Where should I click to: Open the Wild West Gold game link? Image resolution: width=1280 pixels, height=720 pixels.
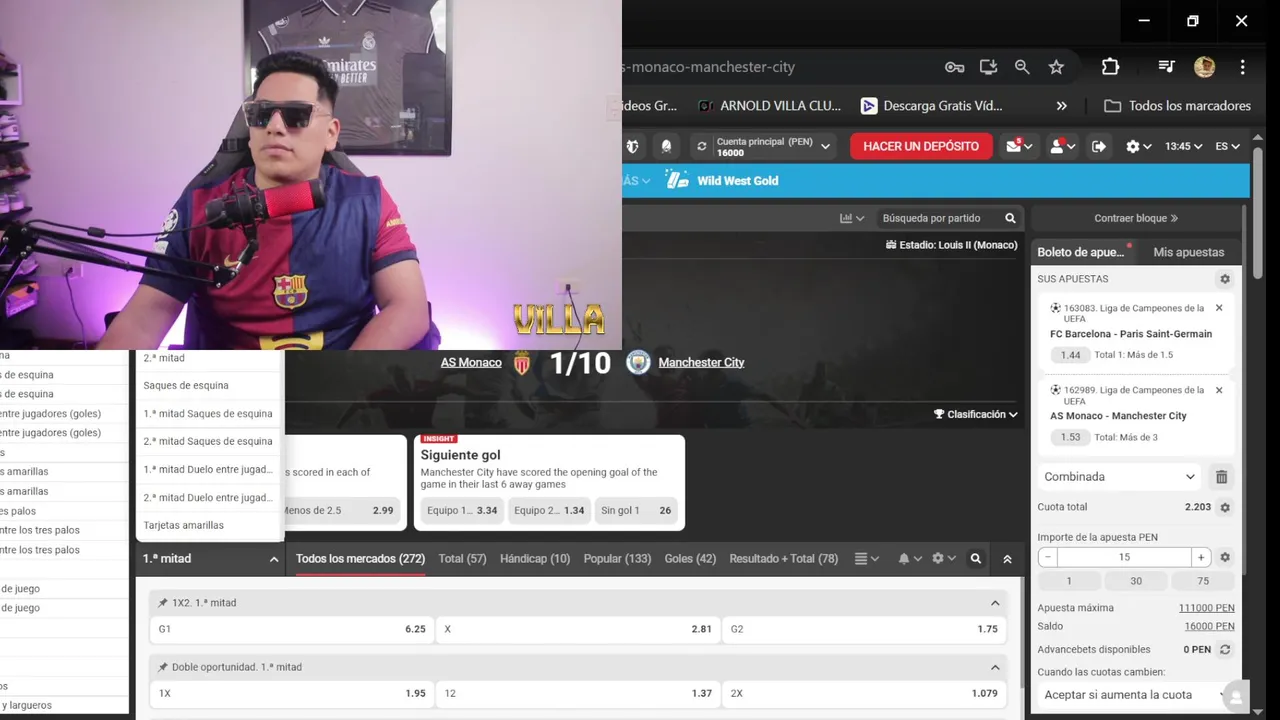point(737,181)
